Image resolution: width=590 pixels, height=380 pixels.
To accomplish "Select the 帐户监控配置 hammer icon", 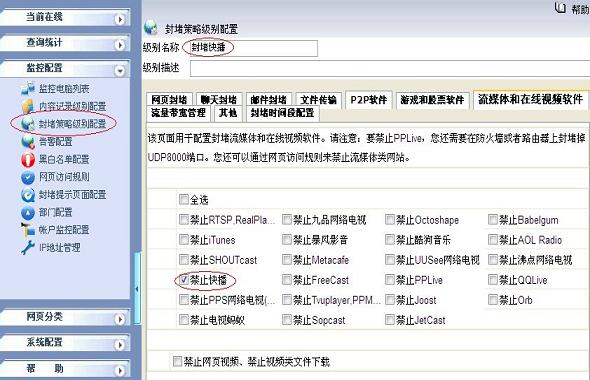I will [x=28, y=230].
